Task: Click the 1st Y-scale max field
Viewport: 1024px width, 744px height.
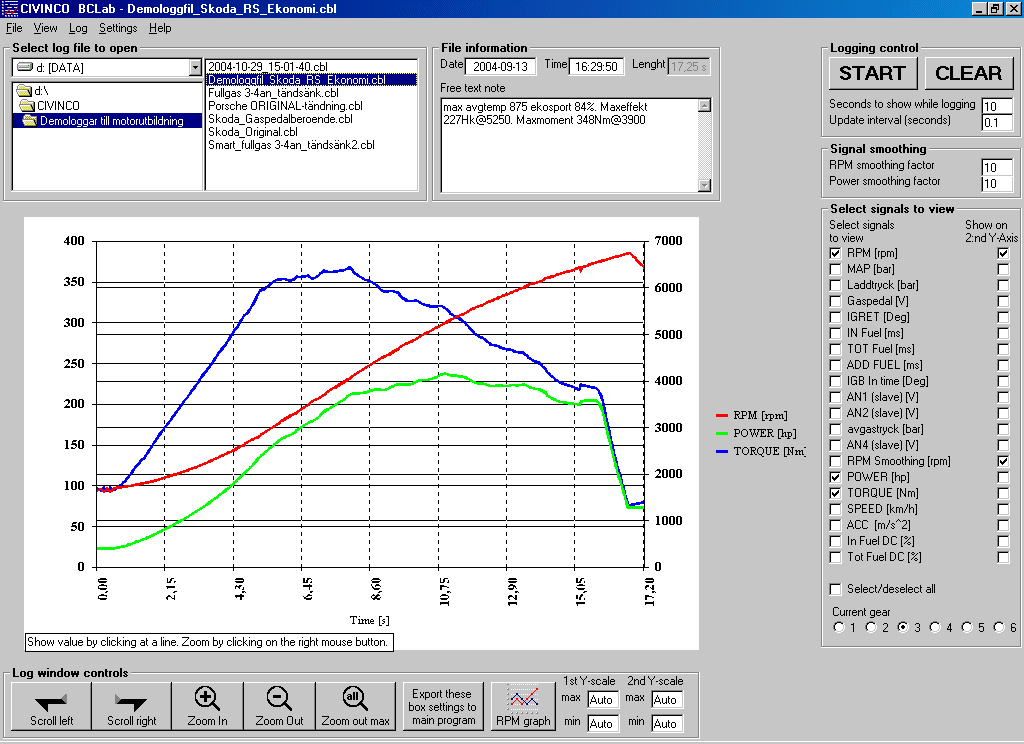Action: click(x=602, y=700)
